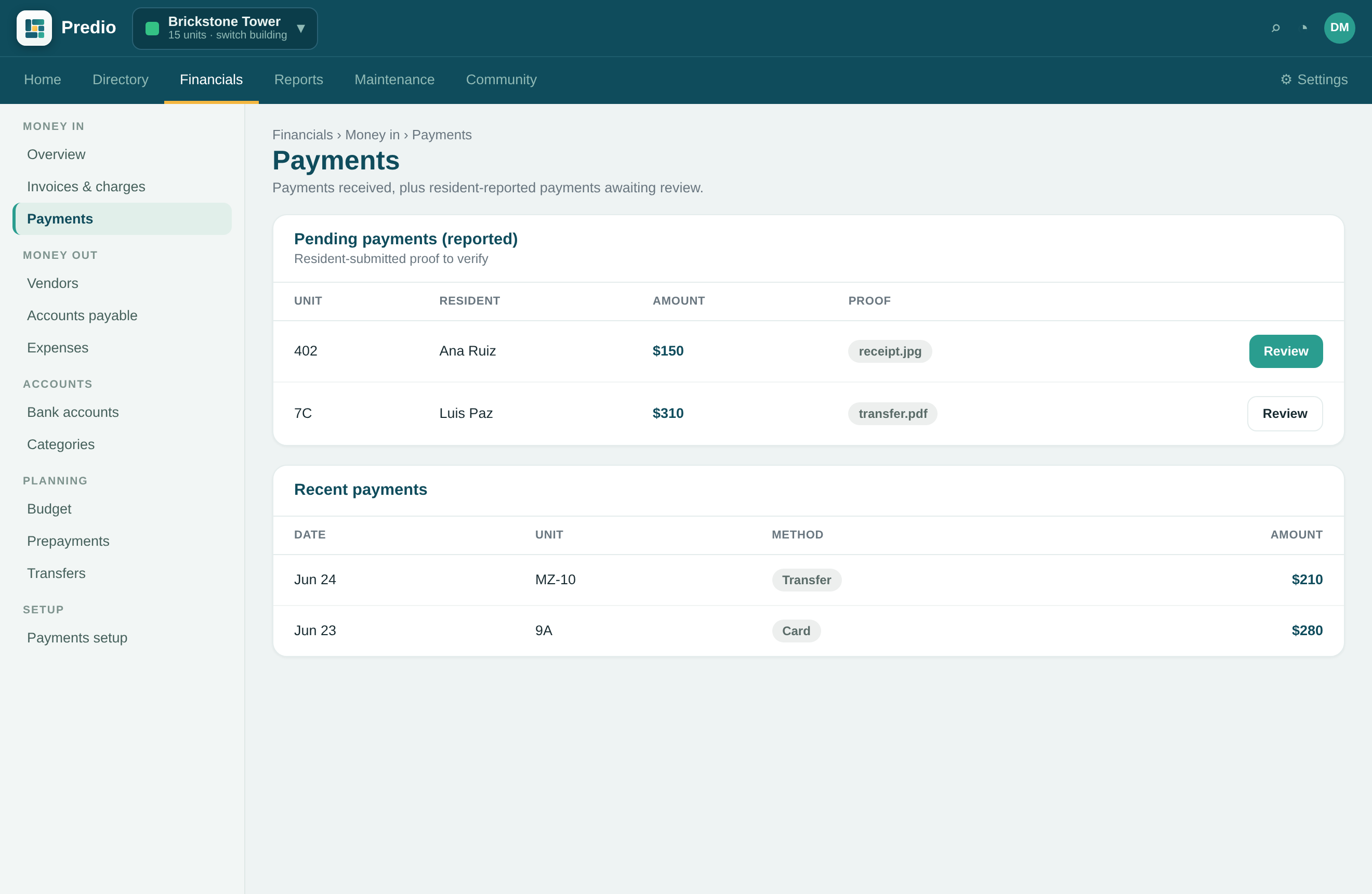
Task: Click the $310 amount
Action: click(668, 413)
